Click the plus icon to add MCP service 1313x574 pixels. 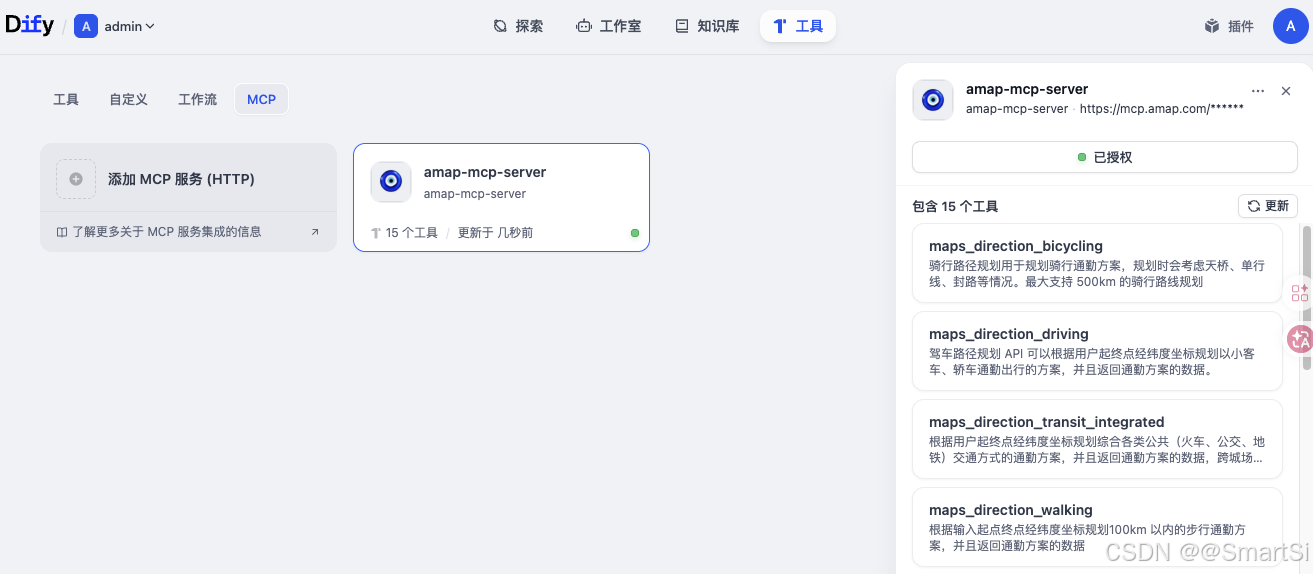tap(76, 179)
